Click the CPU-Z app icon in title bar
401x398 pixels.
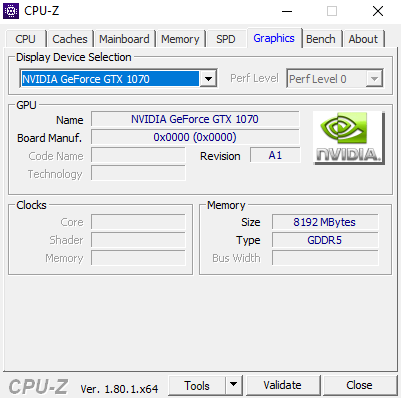(11, 11)
